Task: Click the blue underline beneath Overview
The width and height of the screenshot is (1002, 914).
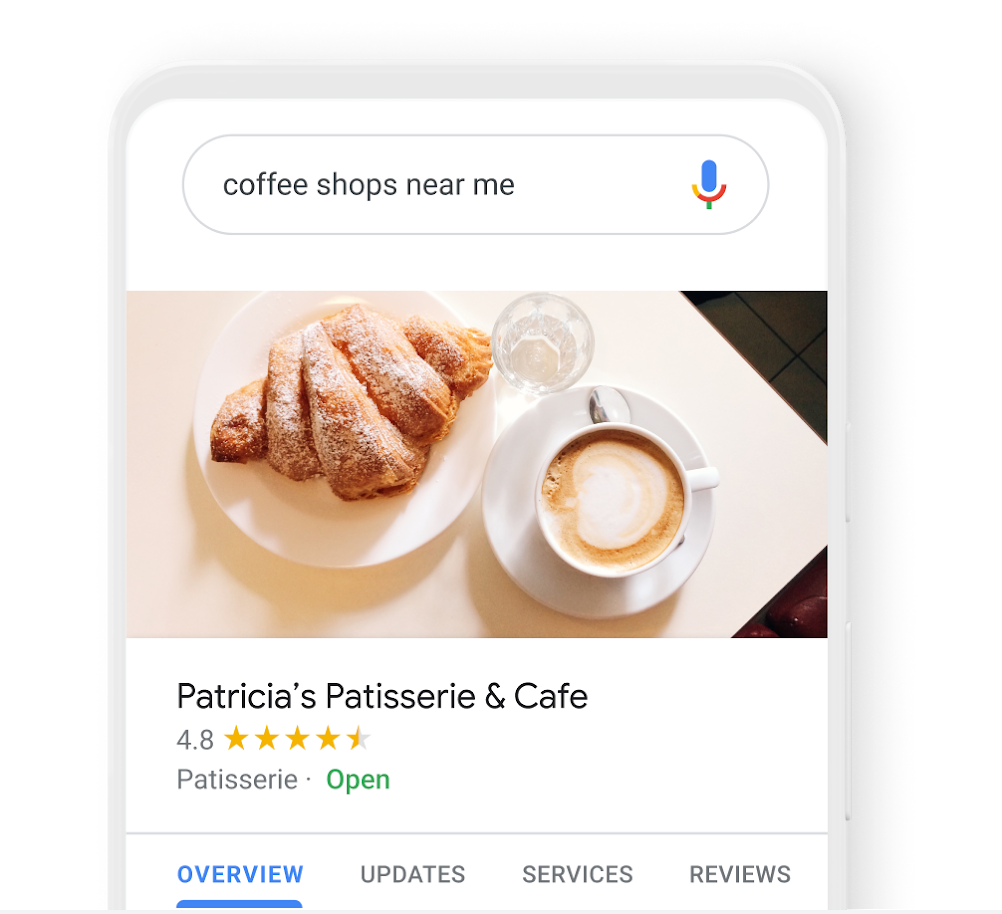Action: (x=239, y=904)
